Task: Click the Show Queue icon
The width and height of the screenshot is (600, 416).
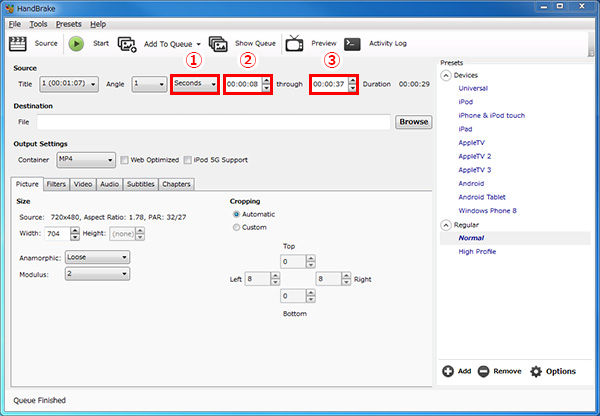Action: tap(218, 44)
